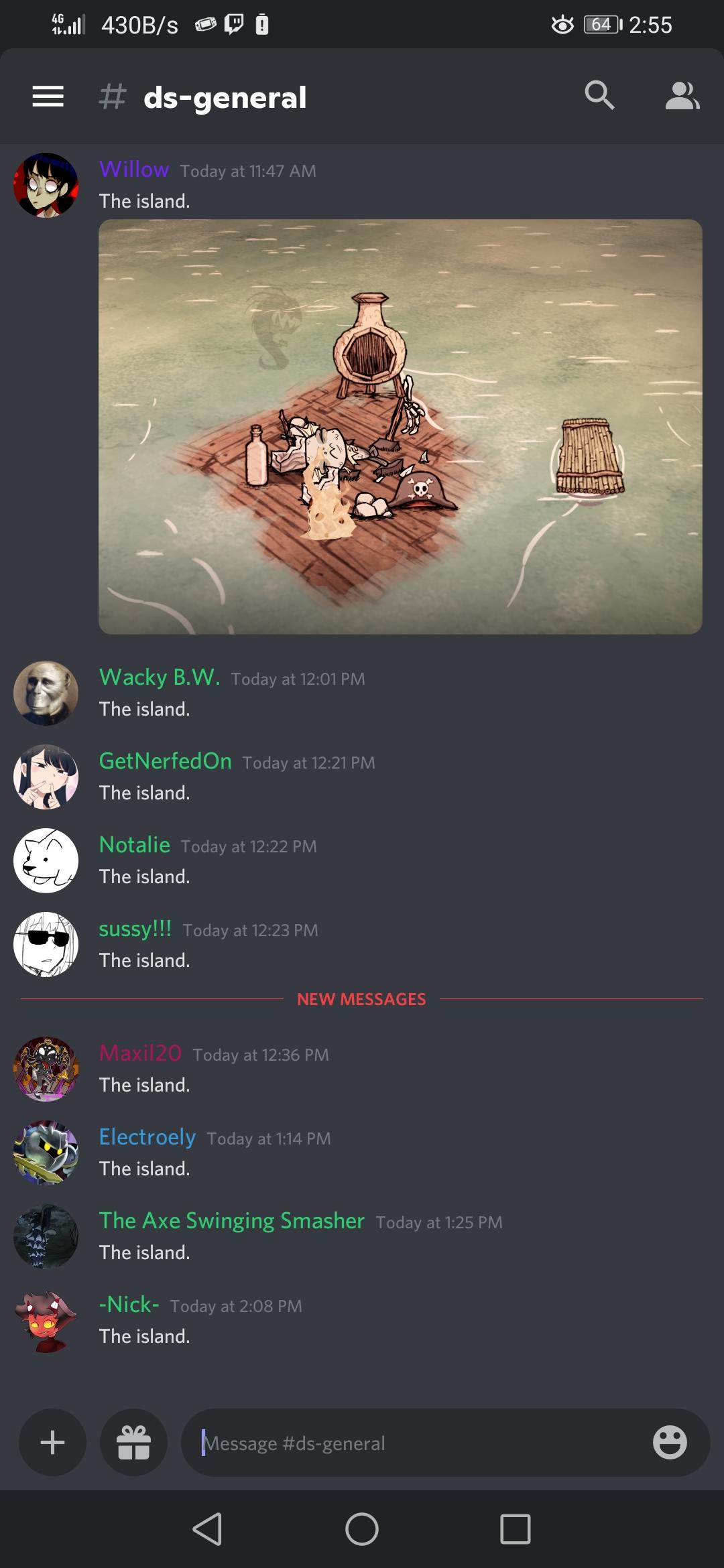The image size is (724, 1568).
Task: Focus the Message #ds-general field
Action: (x=422, y=1443)
